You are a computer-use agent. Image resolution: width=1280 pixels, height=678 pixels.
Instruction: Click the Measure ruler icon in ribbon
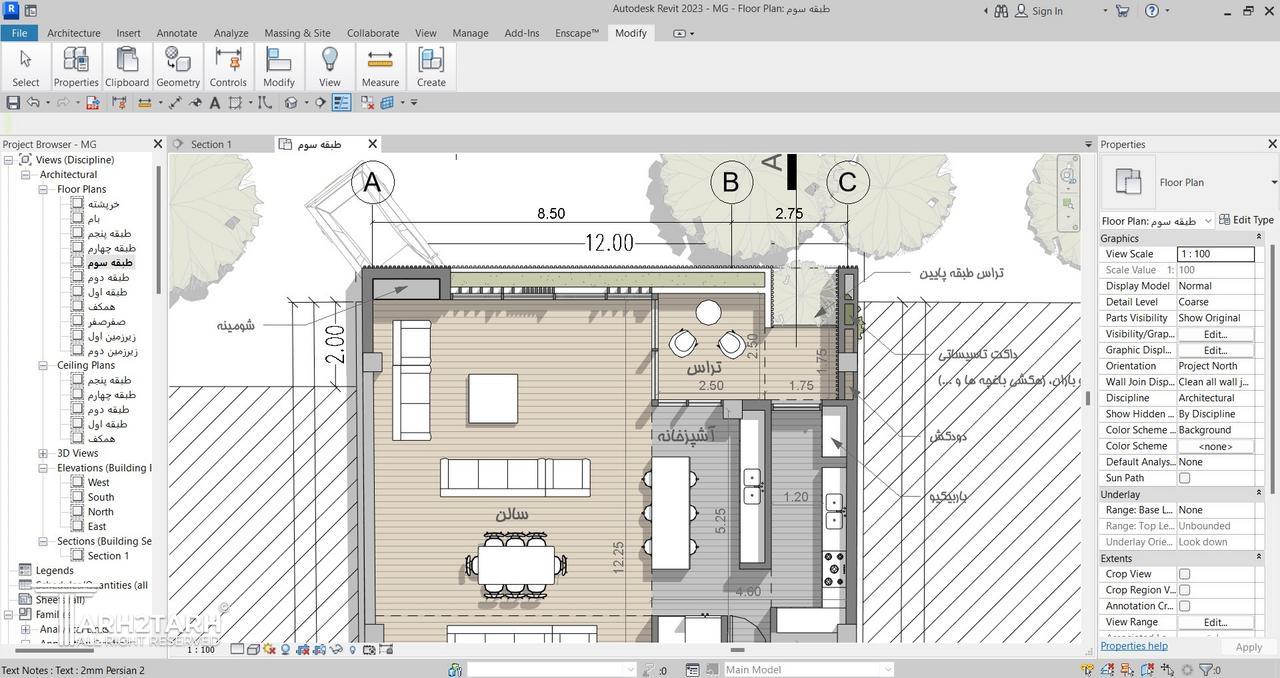pyautogui.click(x=380, y=67)
